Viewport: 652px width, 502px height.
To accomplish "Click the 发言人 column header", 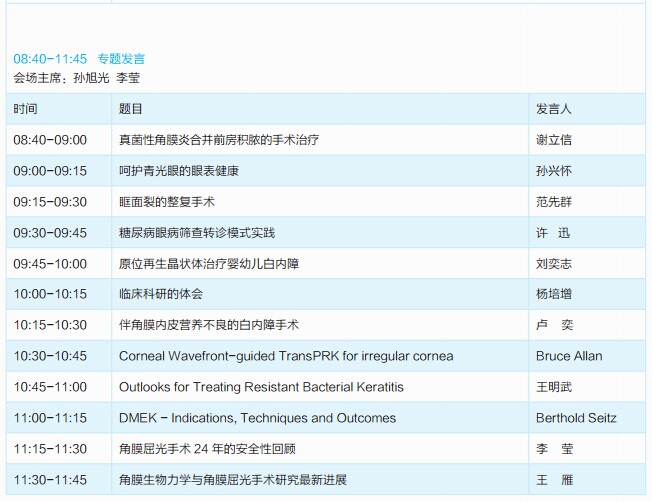I will click(x=553, y=109).
